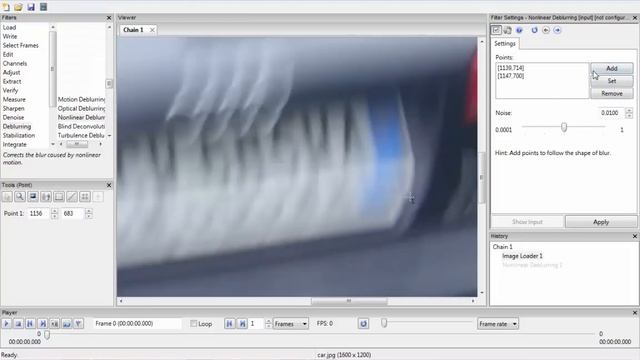Click the Show Input button

527,222
